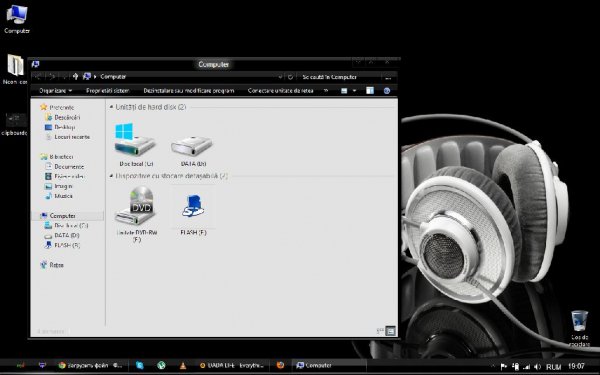Refresh the Computer folder view
This screenshot has width=600, height=375.
click(290, 77)
